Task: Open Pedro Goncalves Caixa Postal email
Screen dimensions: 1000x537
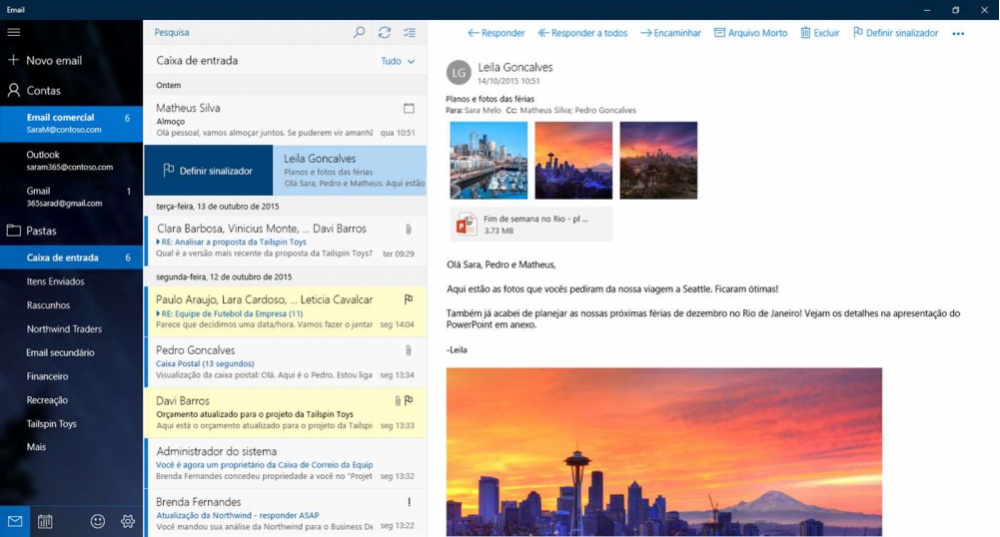Action: coord(286,362)
